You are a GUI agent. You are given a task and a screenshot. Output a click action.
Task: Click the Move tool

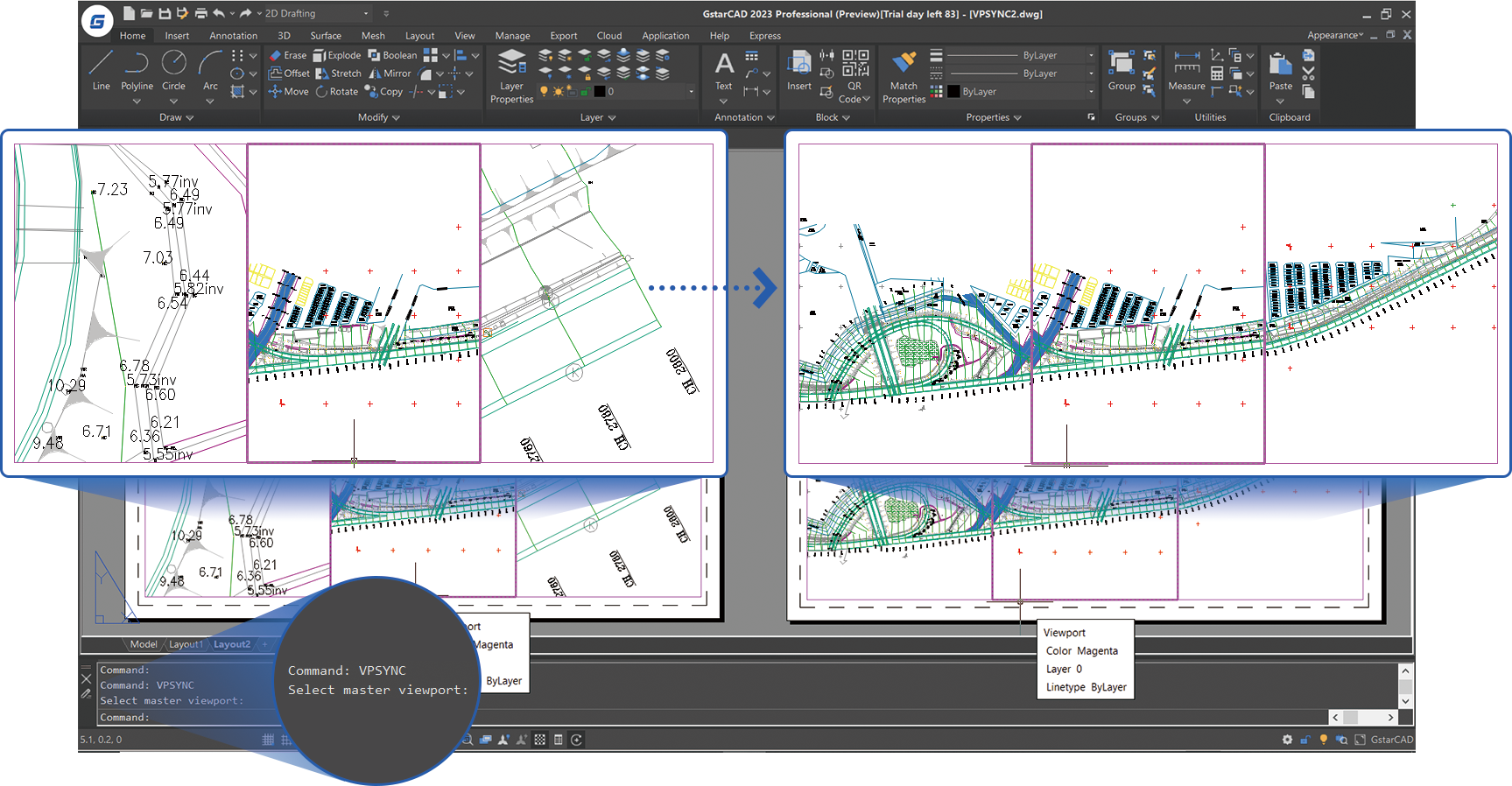[x=288, y=91]
